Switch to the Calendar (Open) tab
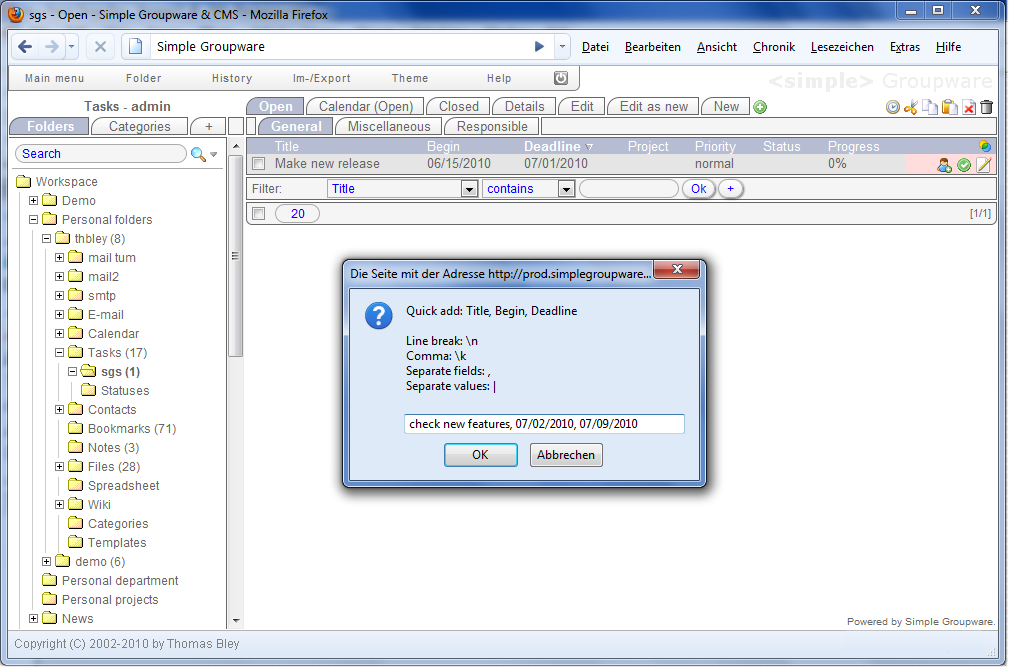The width and height of the screenshot is (1009, 668). (x=366, y=107)
